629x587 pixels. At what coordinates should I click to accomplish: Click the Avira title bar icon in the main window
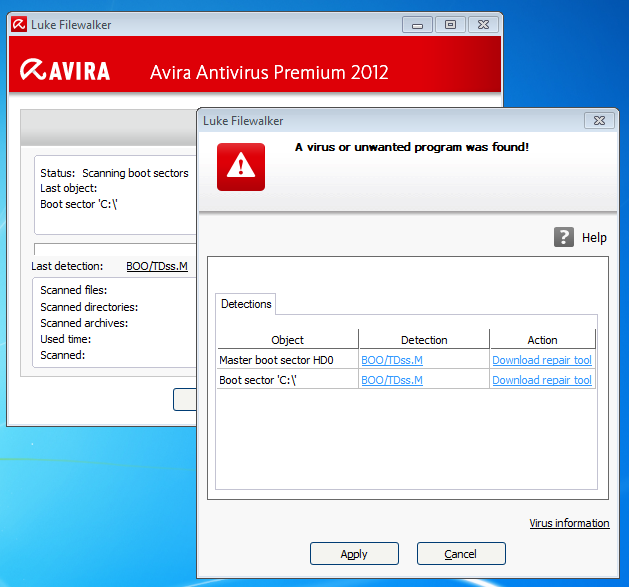point(19,24)
